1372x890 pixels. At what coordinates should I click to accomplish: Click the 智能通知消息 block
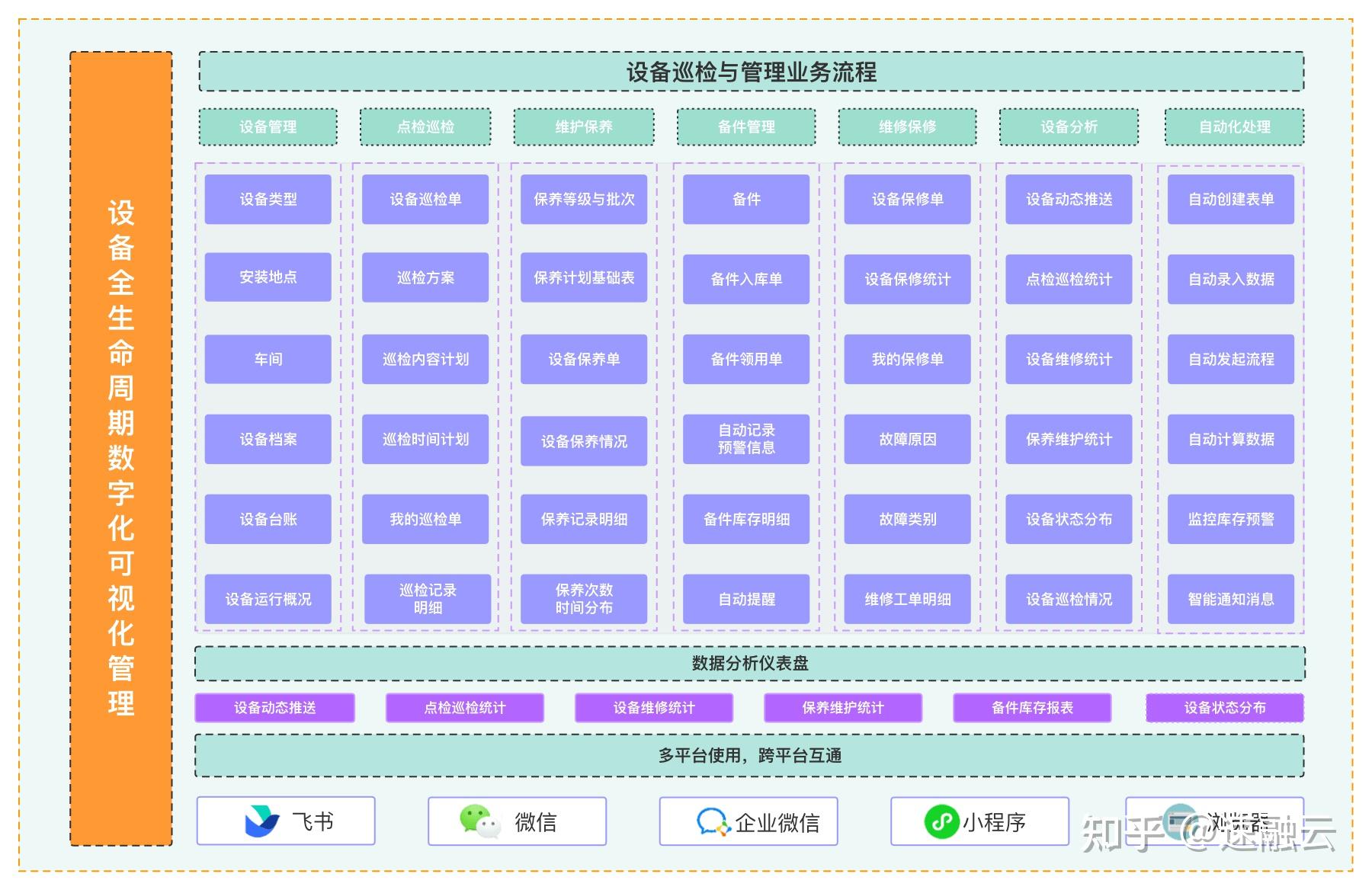coord(1231,599)
